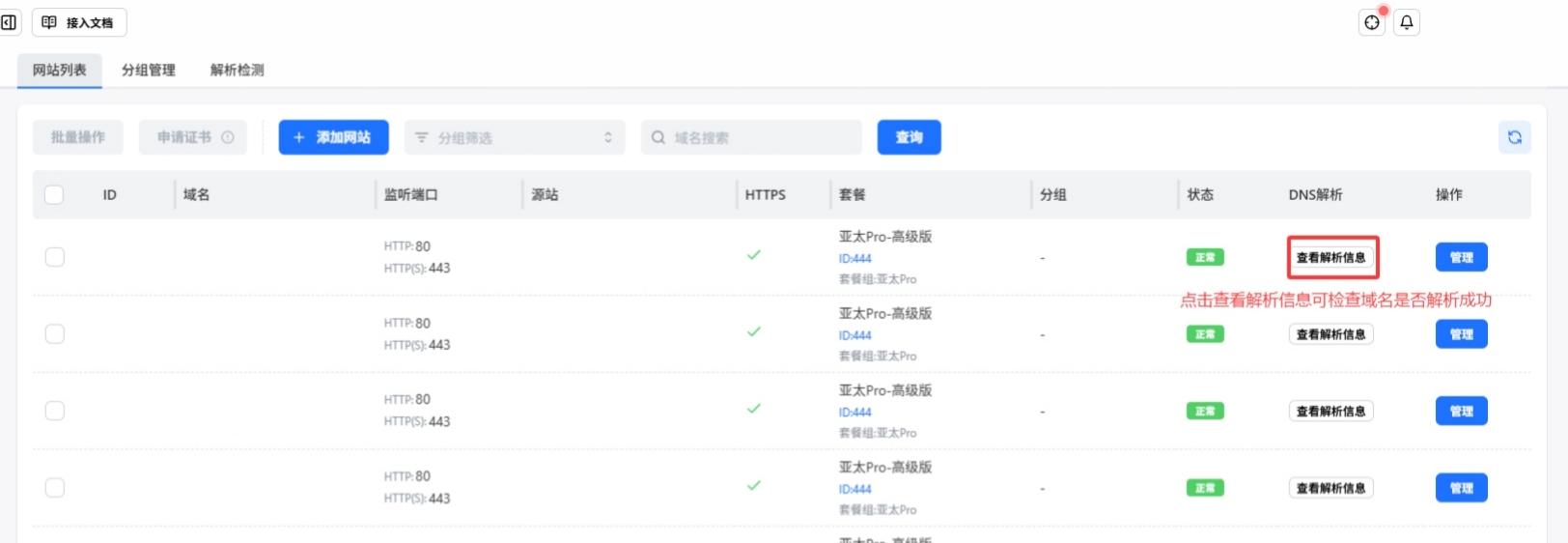Screen dimensions: 1568x543
Task: Check the third website row checkbox
Action: tap(55, 411)
